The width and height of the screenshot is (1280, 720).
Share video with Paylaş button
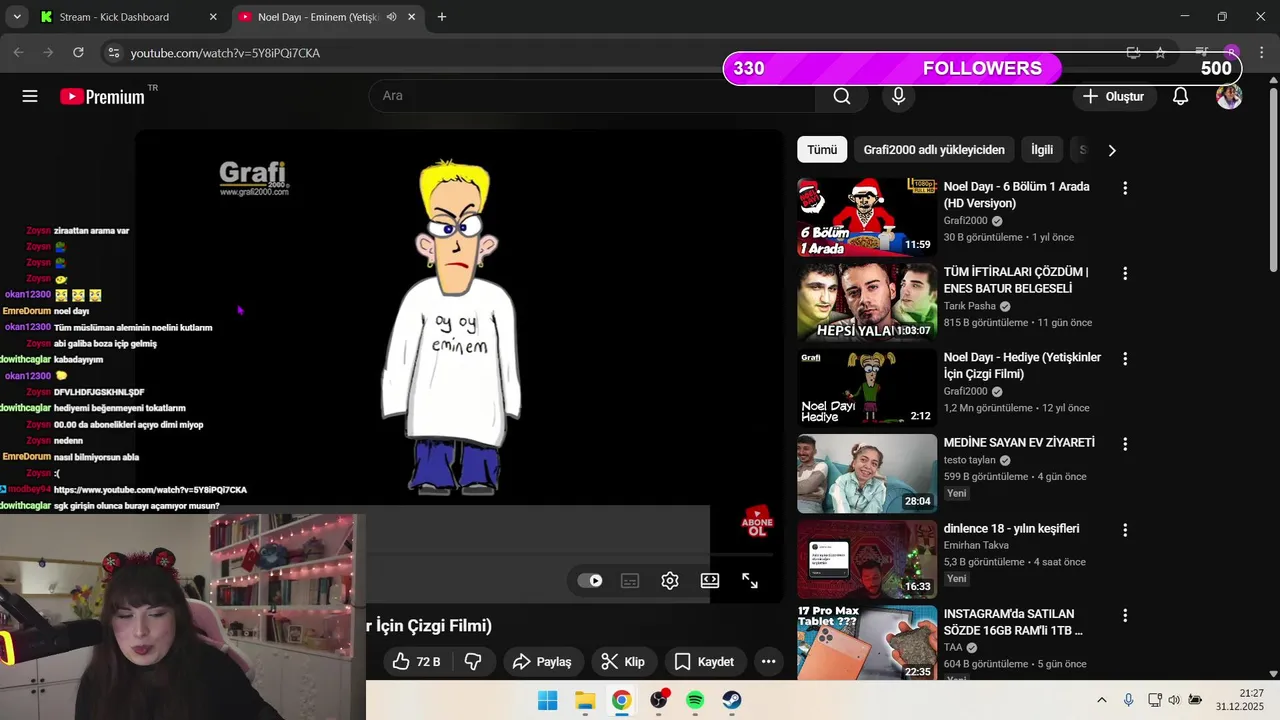[x=542, y=661]
